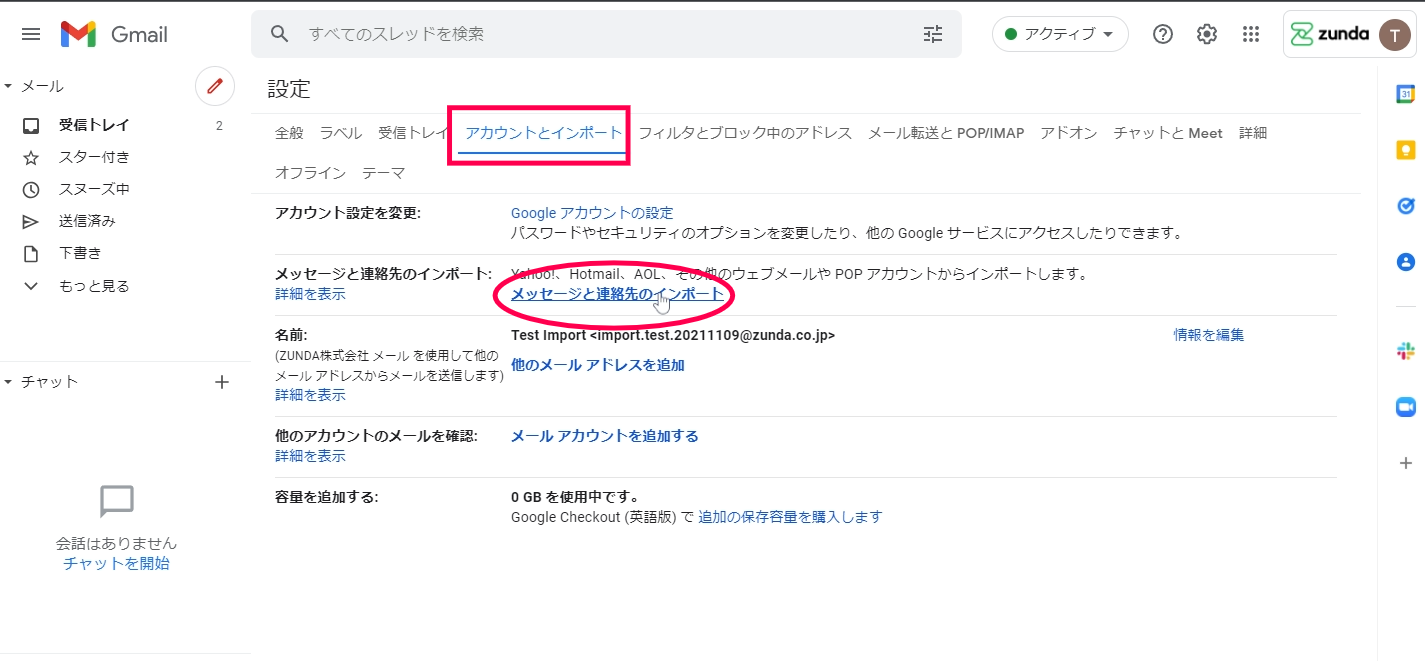
Task: Click the チャットを開始 link
Action: 116,563
